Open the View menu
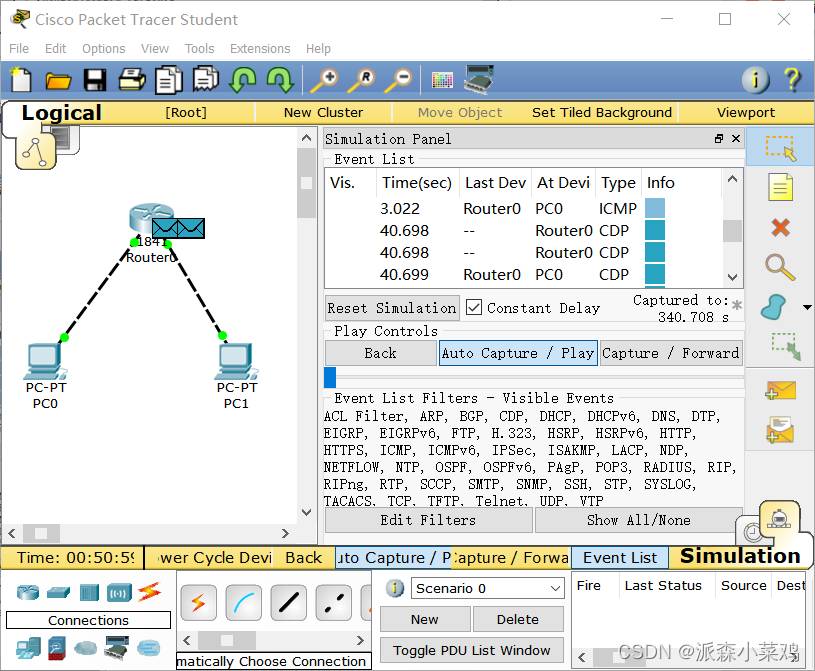Screen dimensions: 815x671 [155, 48]
